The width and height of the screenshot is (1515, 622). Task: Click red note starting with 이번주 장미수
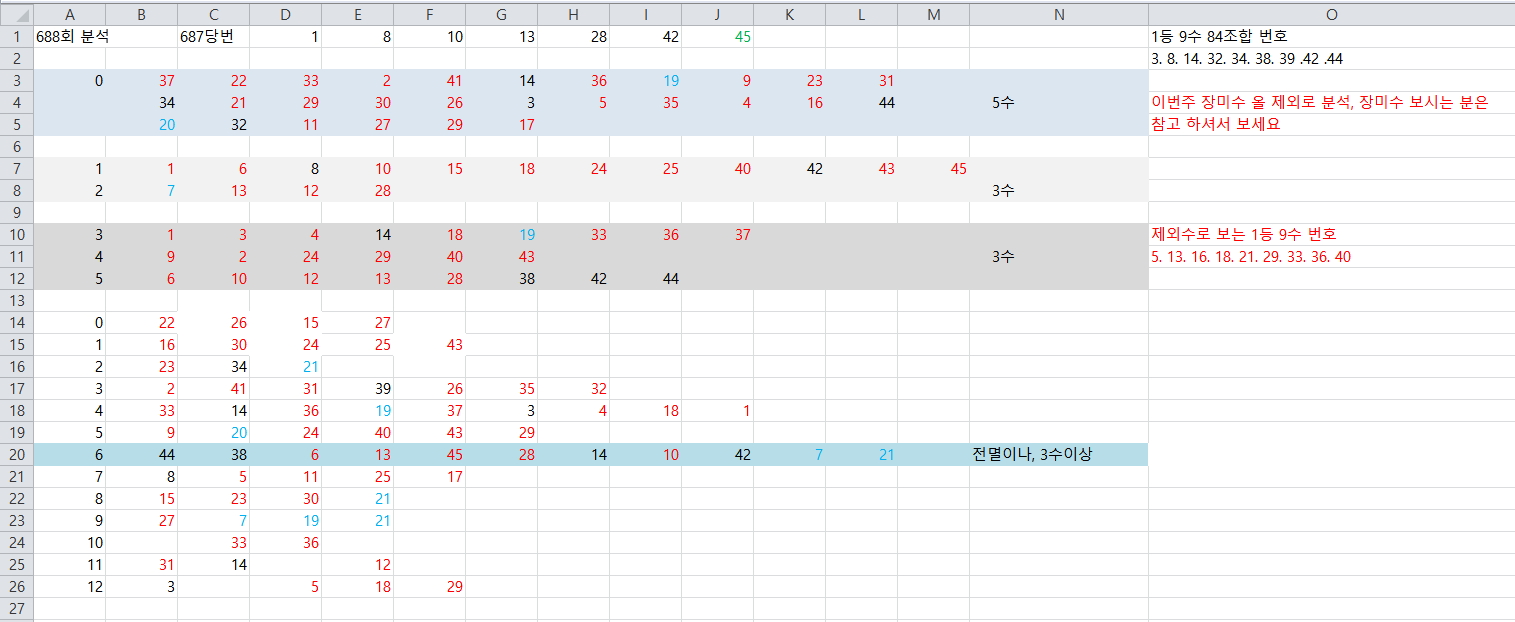(x=1319, y=103)
